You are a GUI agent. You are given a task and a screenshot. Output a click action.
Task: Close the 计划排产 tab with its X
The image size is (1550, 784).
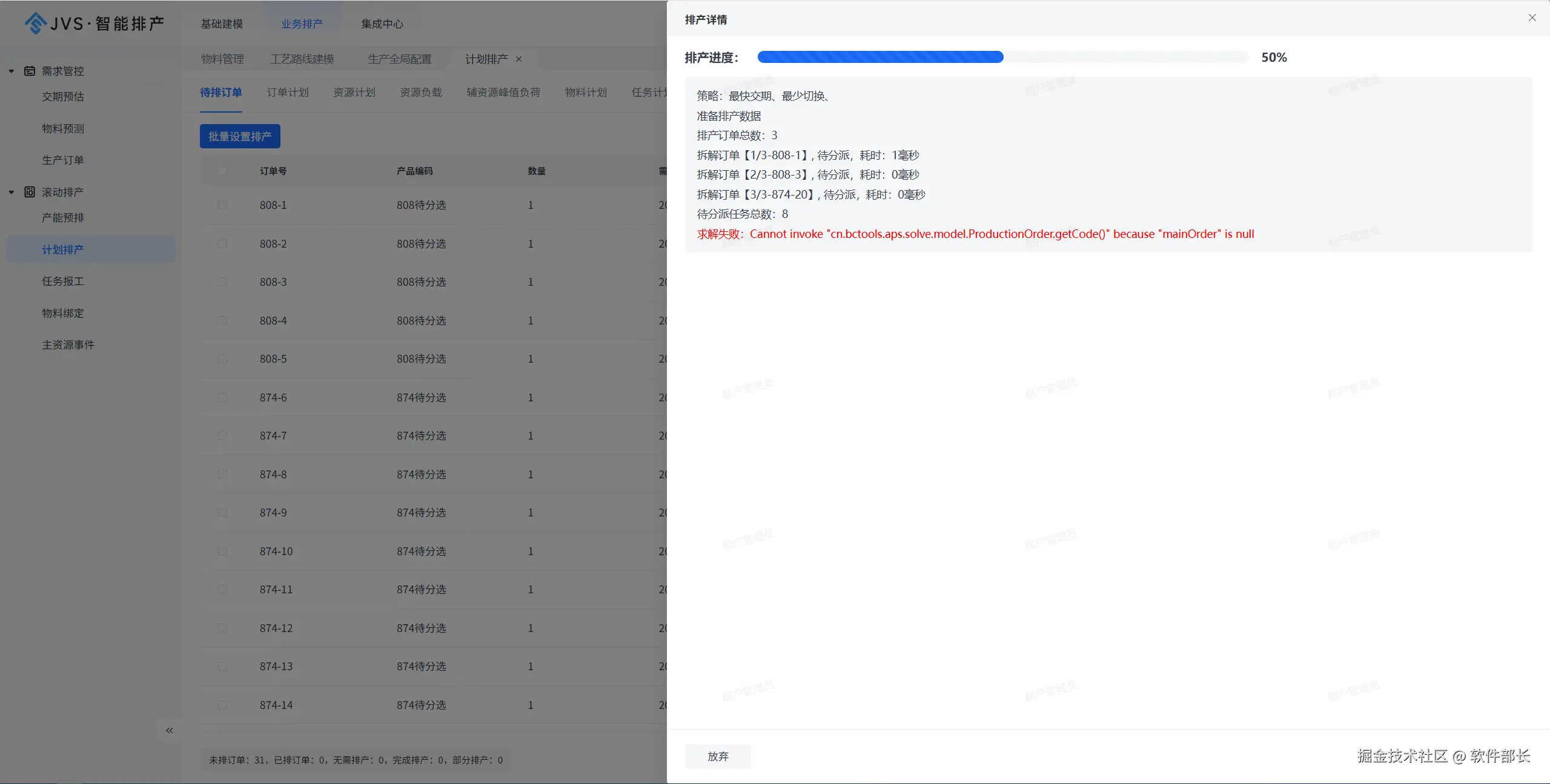click(518, 59)
